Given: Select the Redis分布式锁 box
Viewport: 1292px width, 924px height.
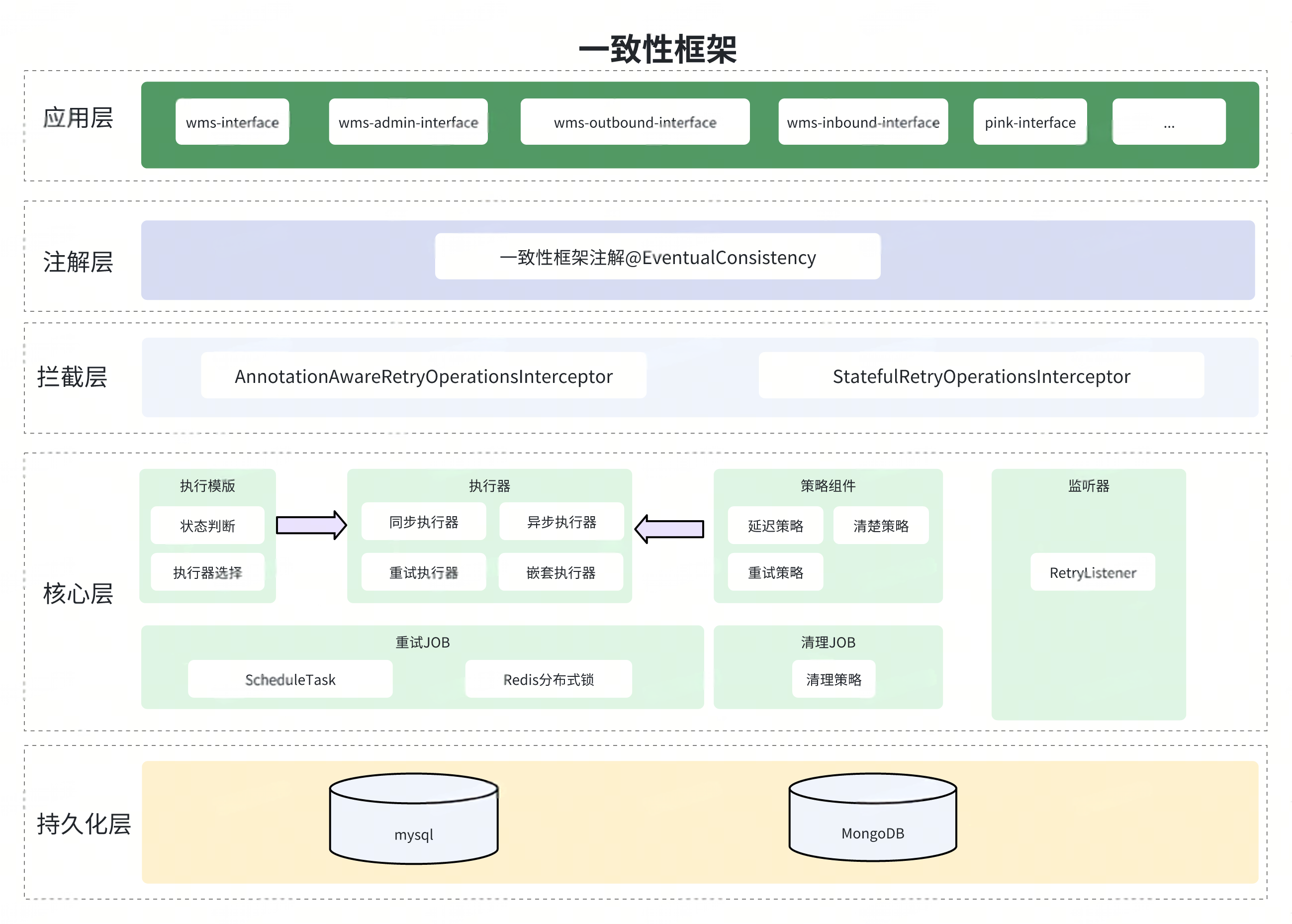Looking at the screenshot, I should (x=548, y=679).
